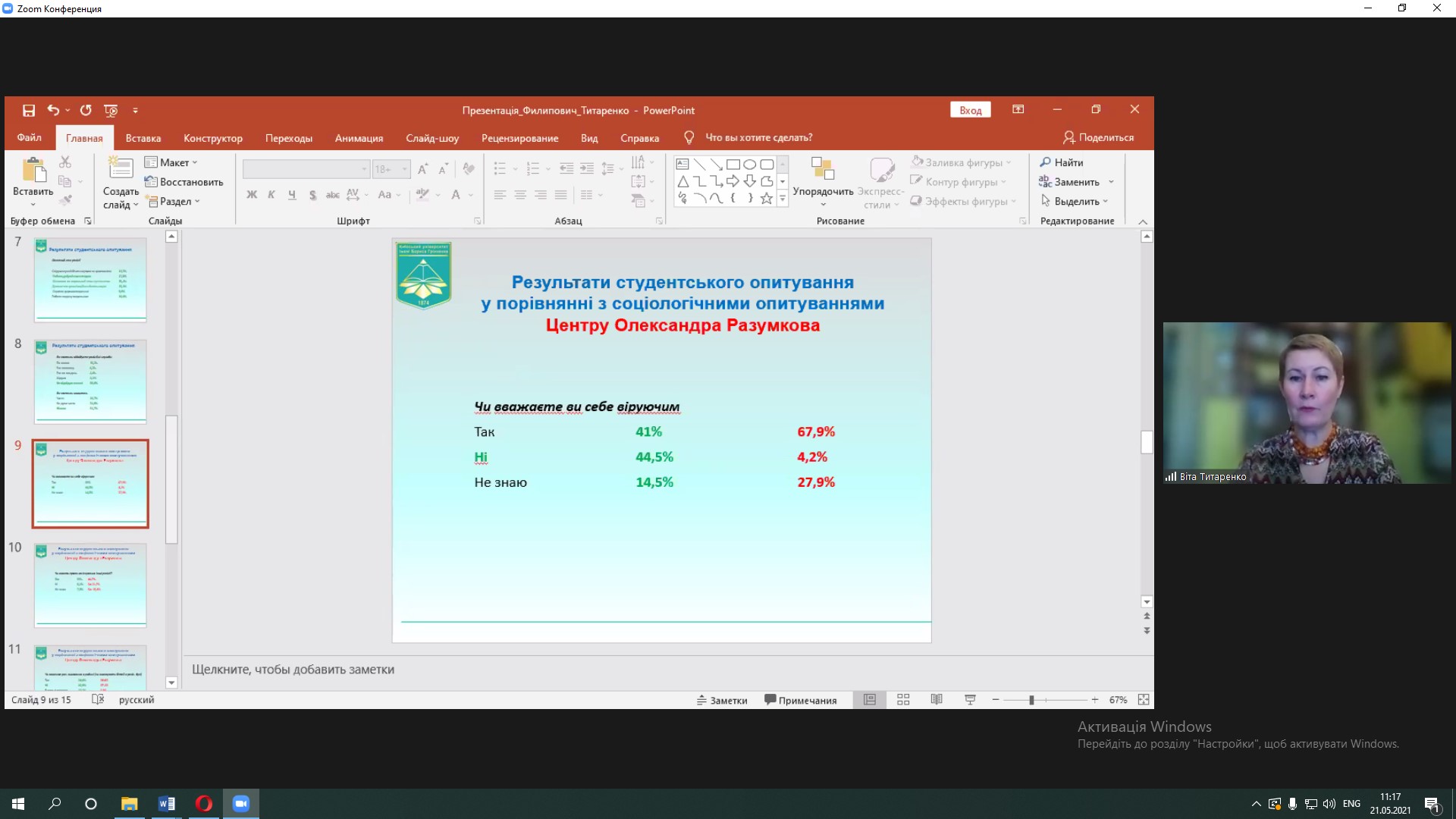The height and width of the screenshot is (819, 1456).
Task: Start slideshow from beginning icon
Action: point(111,110)
